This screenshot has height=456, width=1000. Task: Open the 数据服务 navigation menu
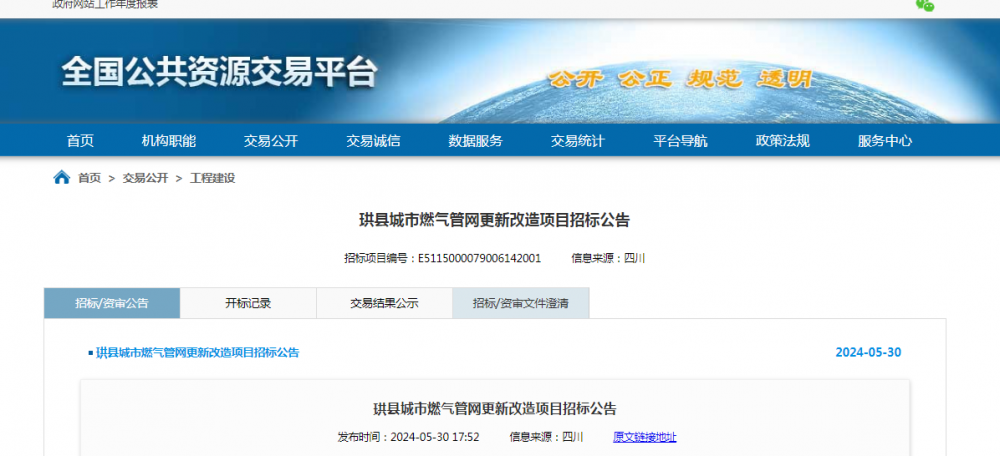pos(475,141)
